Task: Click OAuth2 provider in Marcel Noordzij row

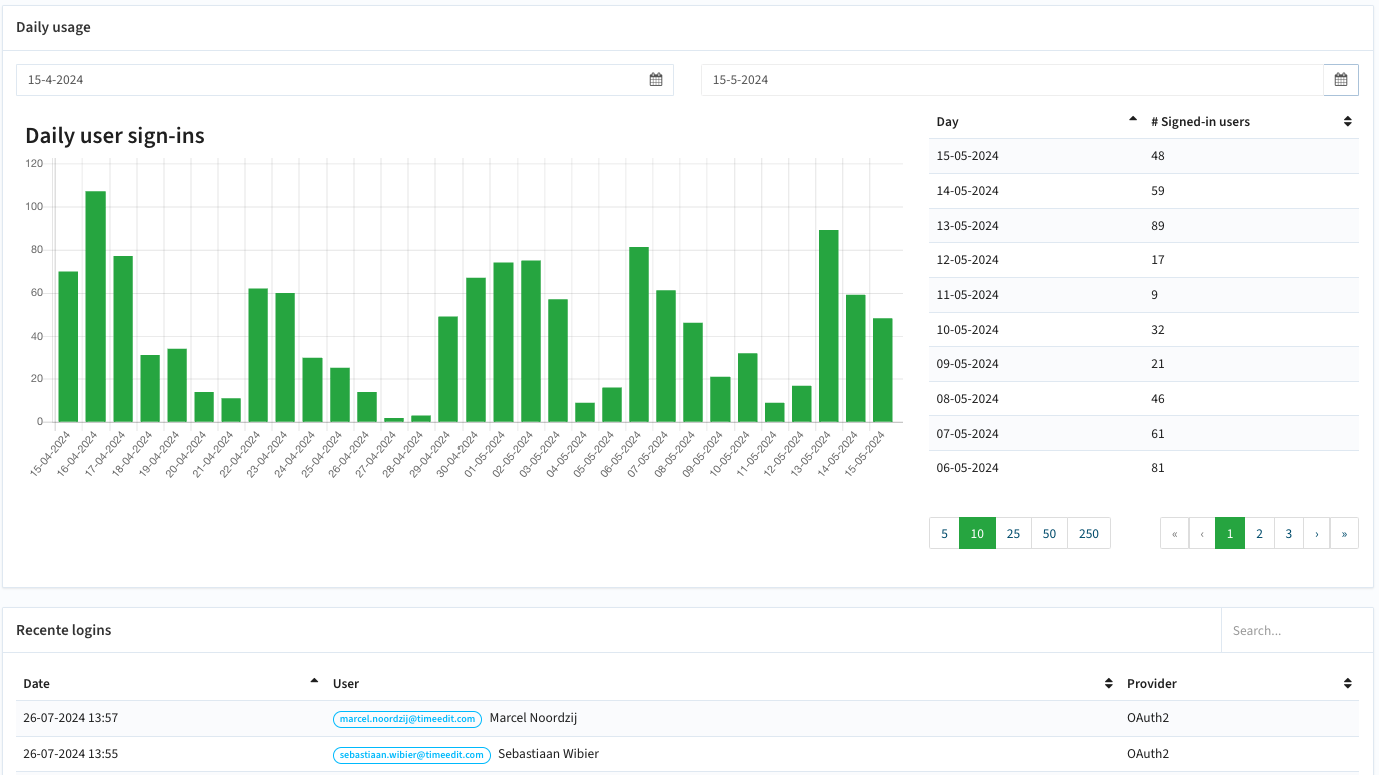Action: point(1148,718)
